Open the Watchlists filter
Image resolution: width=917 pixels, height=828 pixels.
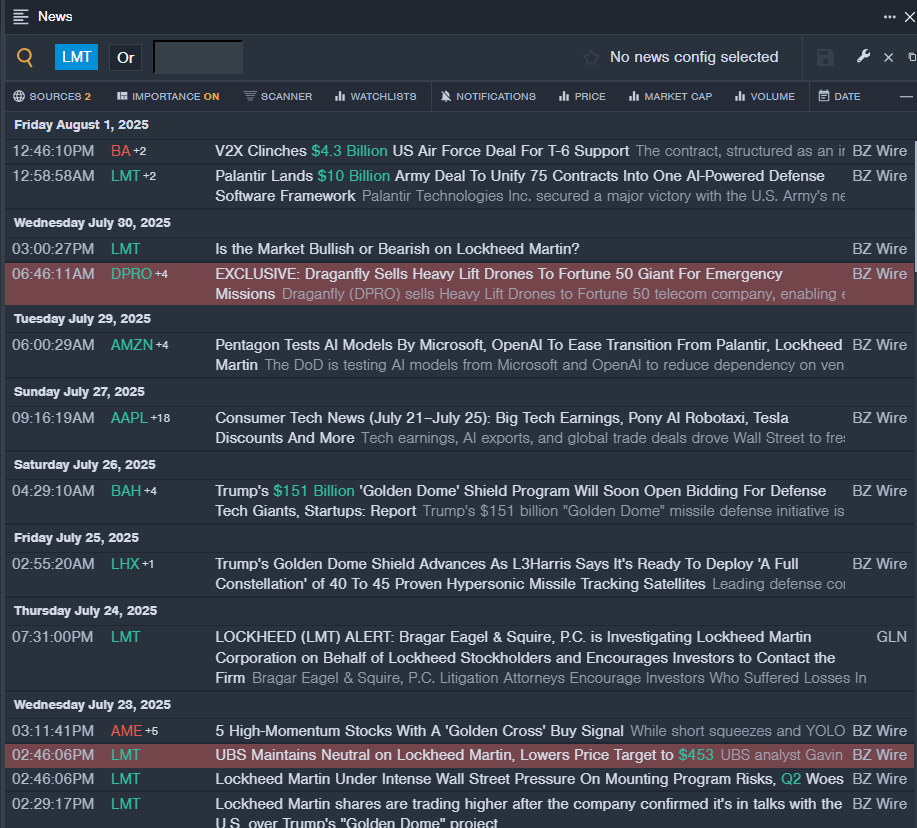(x=375, y=96)
